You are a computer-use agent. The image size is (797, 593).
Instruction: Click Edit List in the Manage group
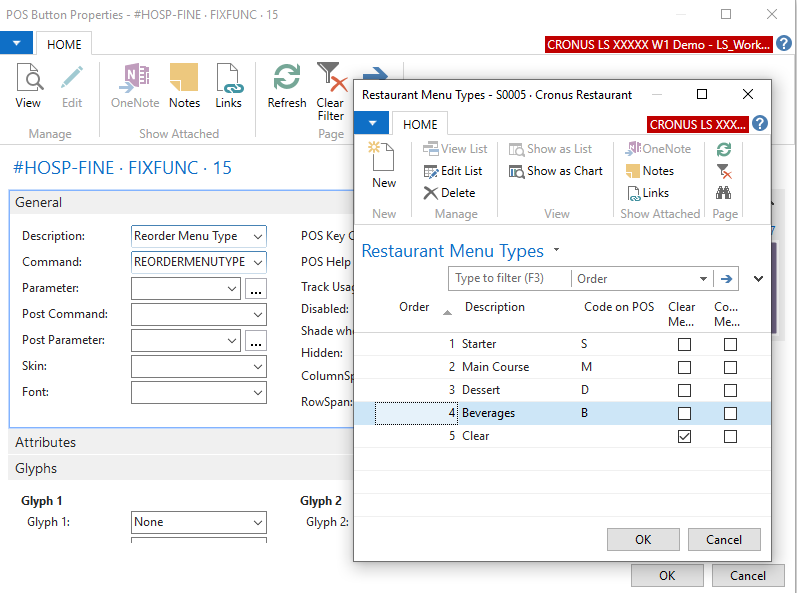(x=453, y=171)
